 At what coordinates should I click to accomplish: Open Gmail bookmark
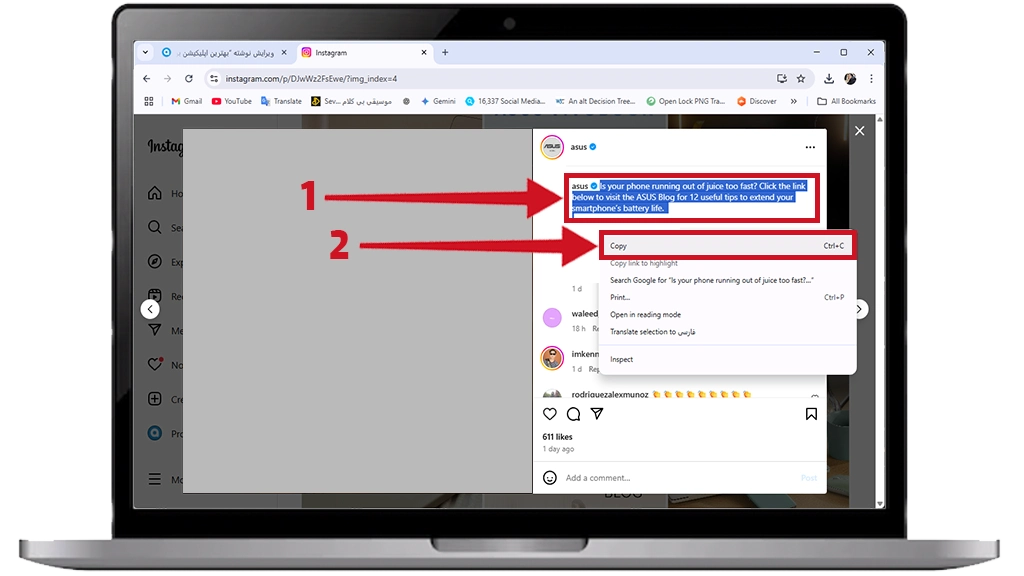click(187, 101)
